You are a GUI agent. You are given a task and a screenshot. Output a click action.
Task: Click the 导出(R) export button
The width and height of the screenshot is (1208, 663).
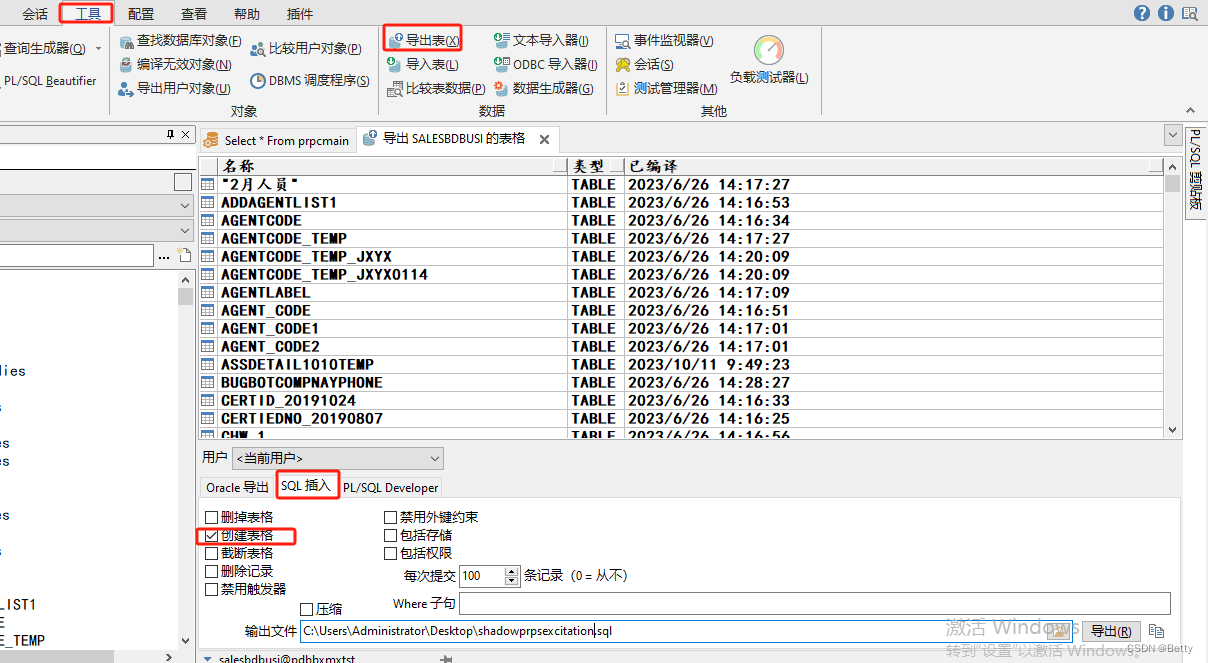point(1111,631)
